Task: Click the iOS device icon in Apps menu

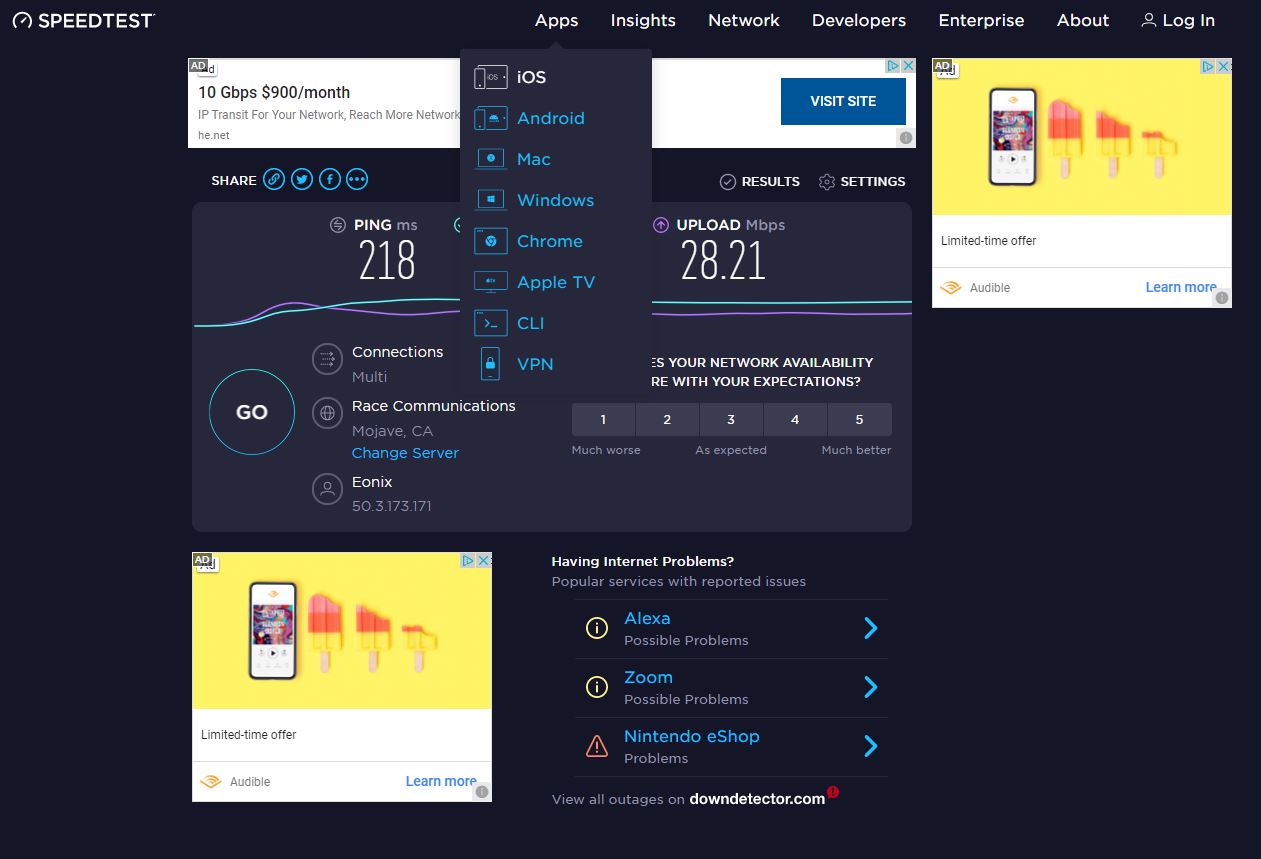Action: [491, 77]
